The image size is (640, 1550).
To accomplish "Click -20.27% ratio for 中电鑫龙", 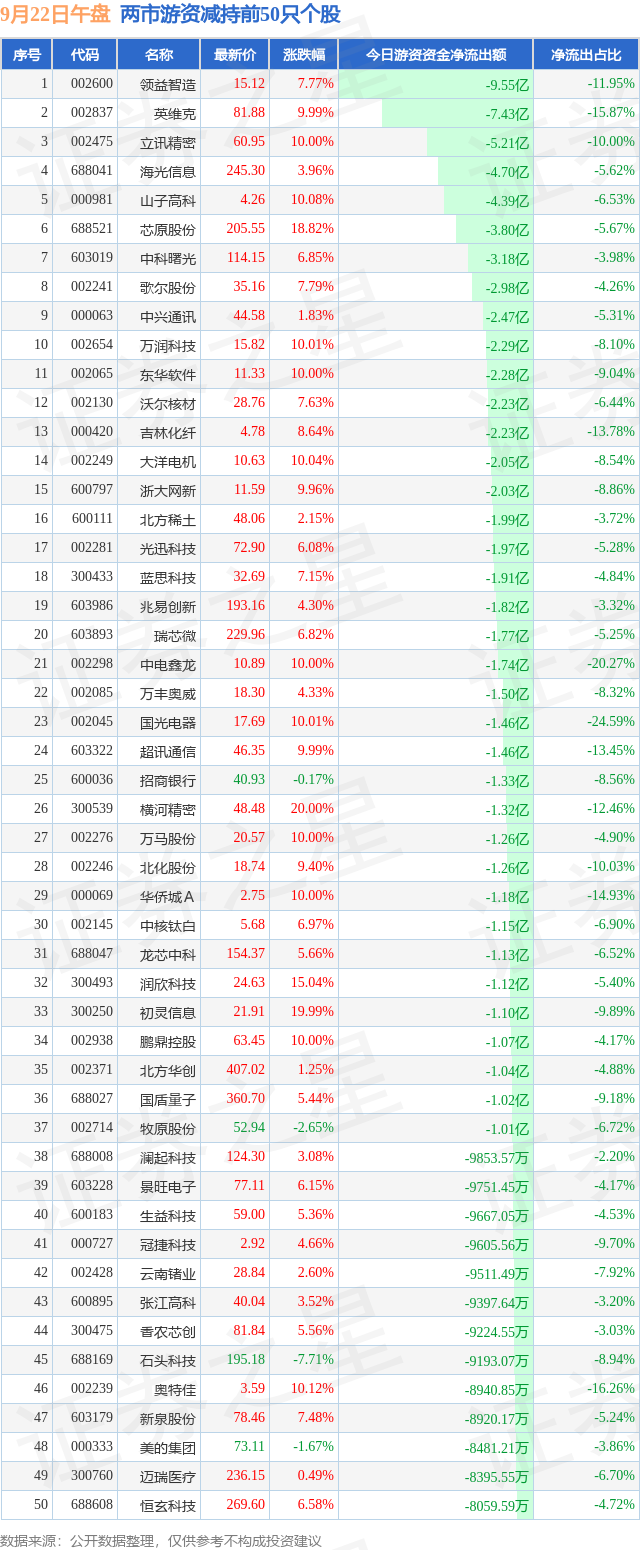I will (x=611, y=664).
